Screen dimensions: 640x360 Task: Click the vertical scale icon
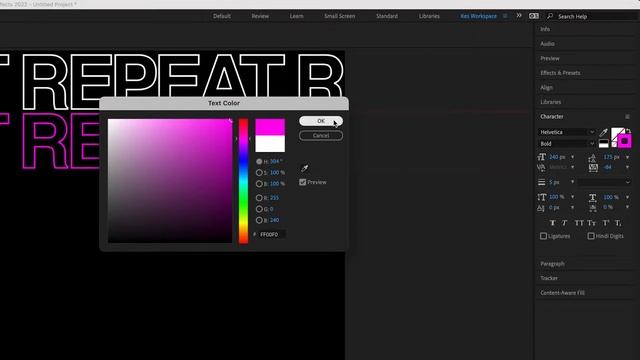pos(542,197)
